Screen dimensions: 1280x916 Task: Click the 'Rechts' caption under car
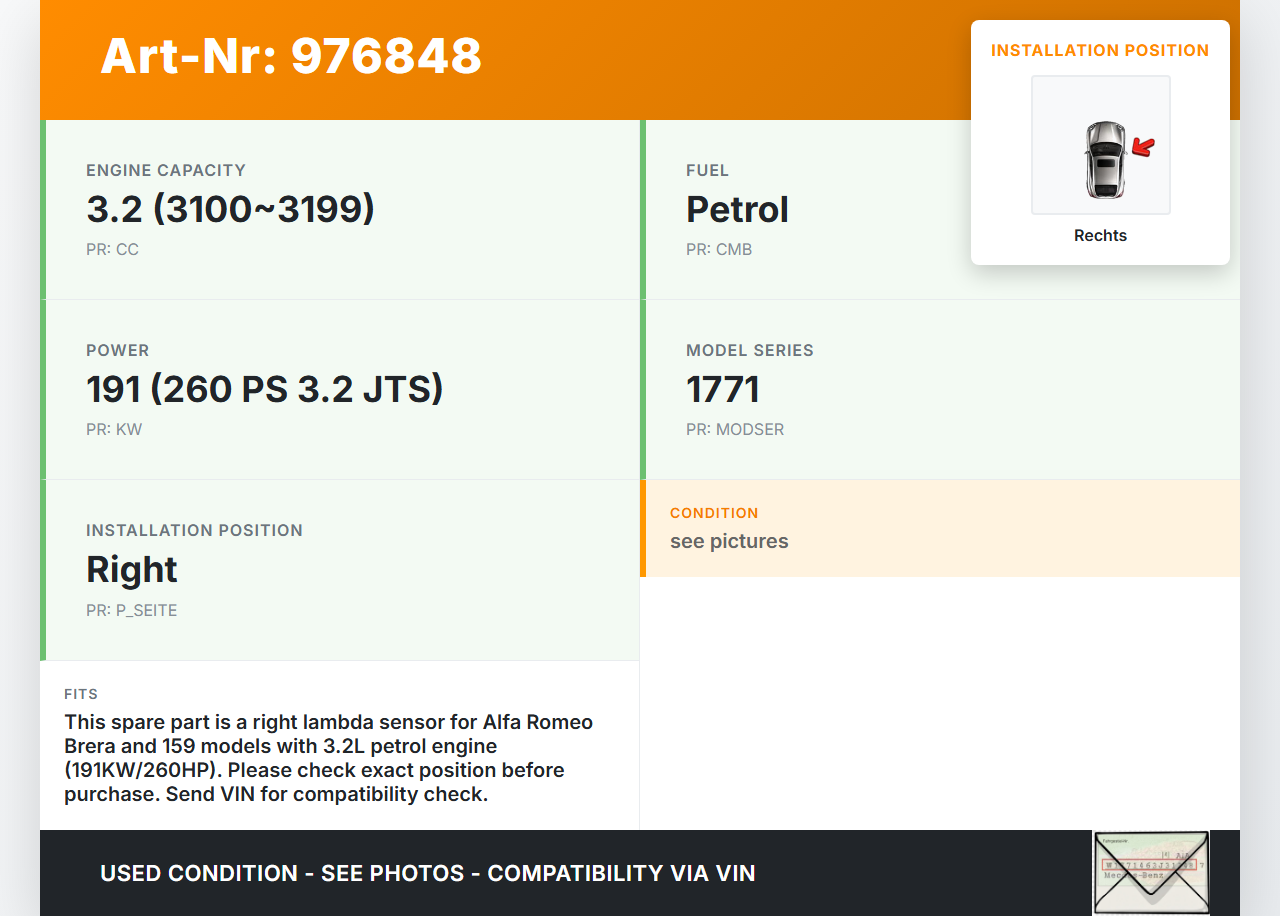coord(1100,236)
